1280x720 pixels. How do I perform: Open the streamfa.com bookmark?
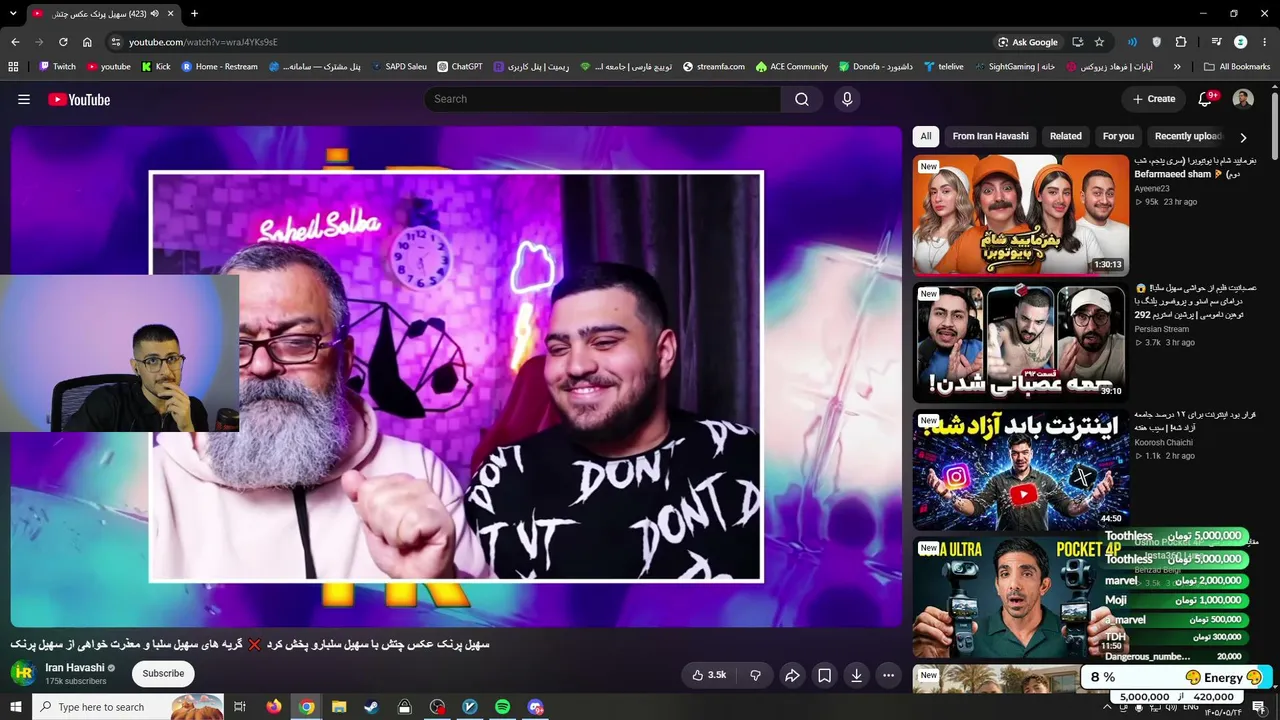coord(714,67)
